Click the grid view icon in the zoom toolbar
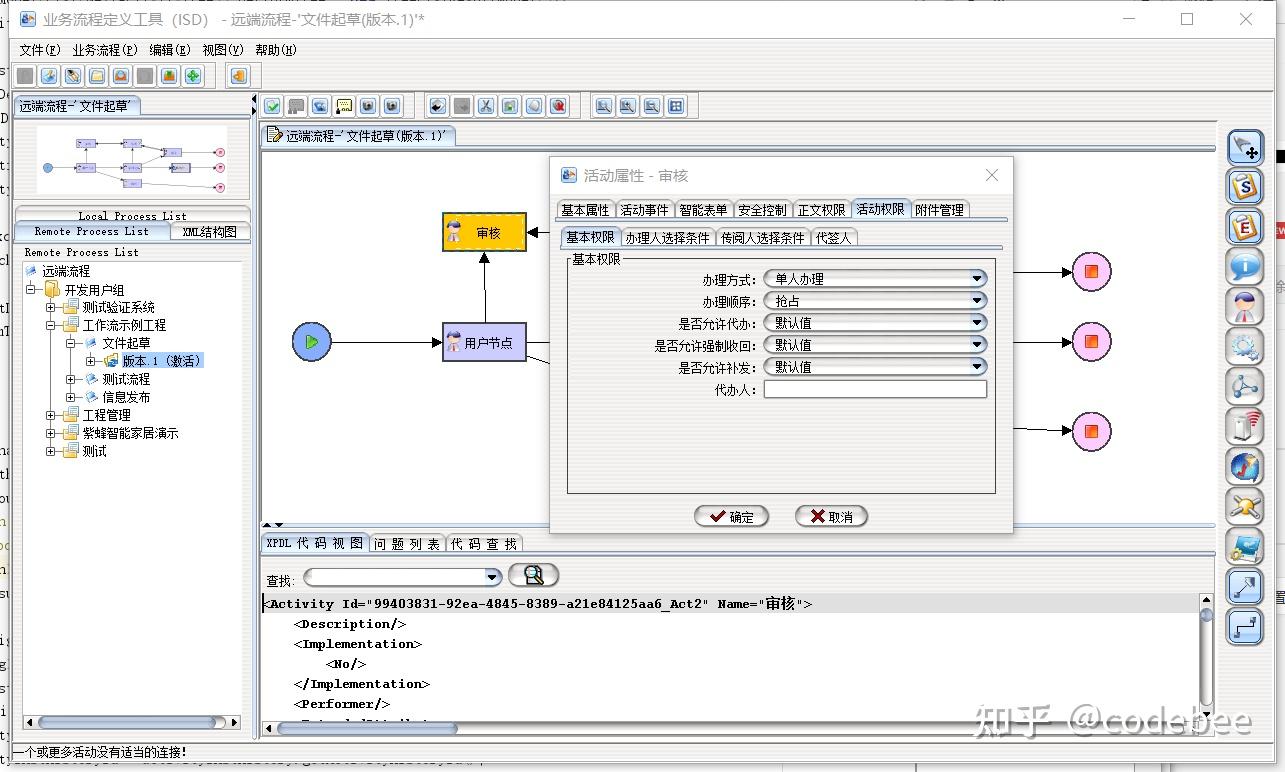The width and height of the screenshot is (1285, 772). (677, 106)
